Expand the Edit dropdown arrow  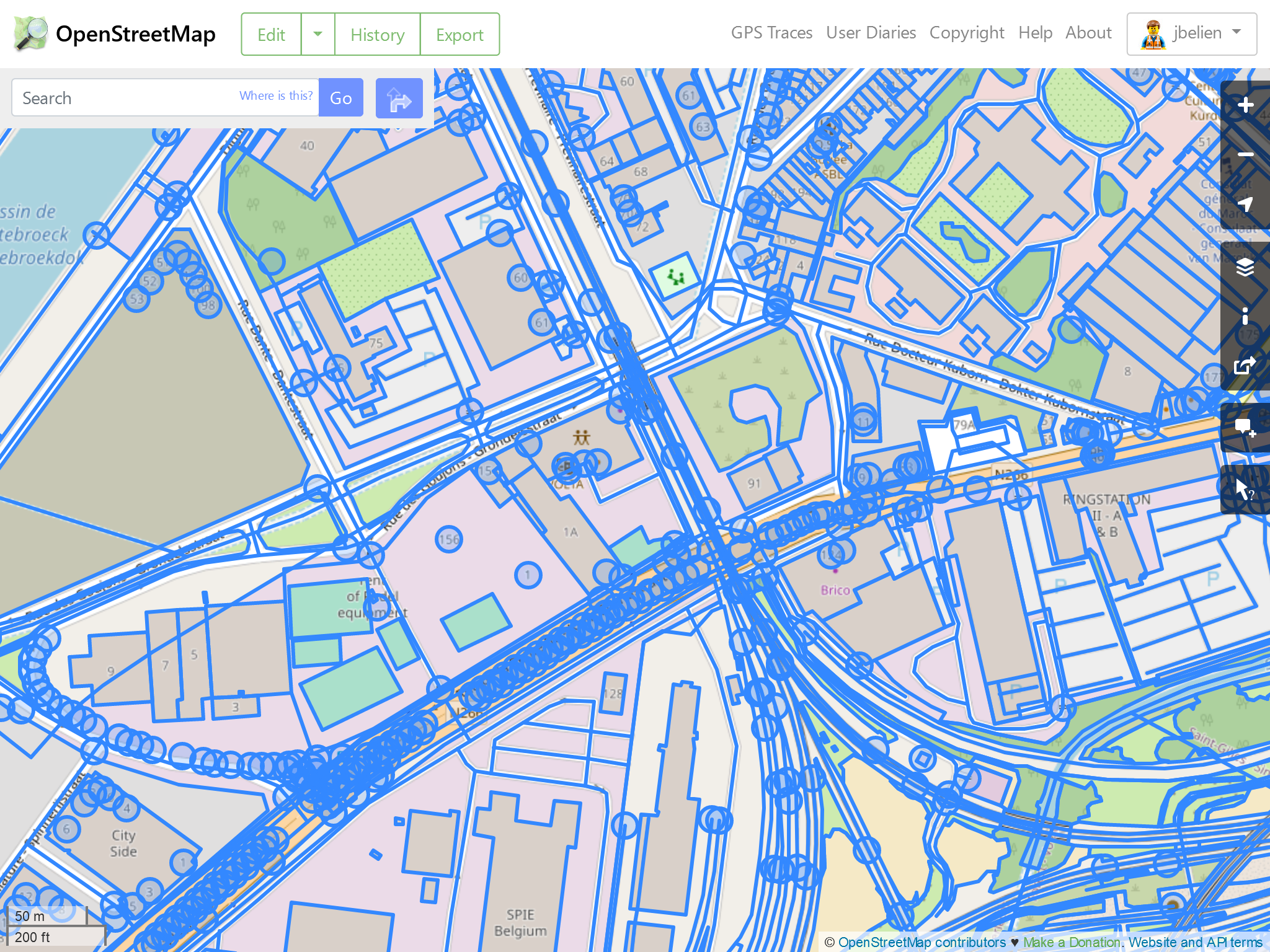point(317,34)
